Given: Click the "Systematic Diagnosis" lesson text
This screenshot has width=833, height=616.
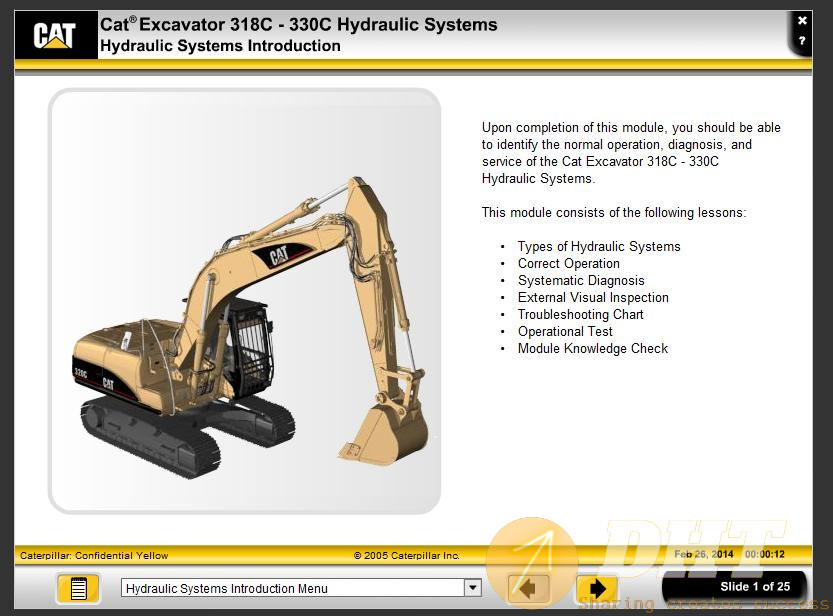Looking at the screenshot, I should 581,280.
